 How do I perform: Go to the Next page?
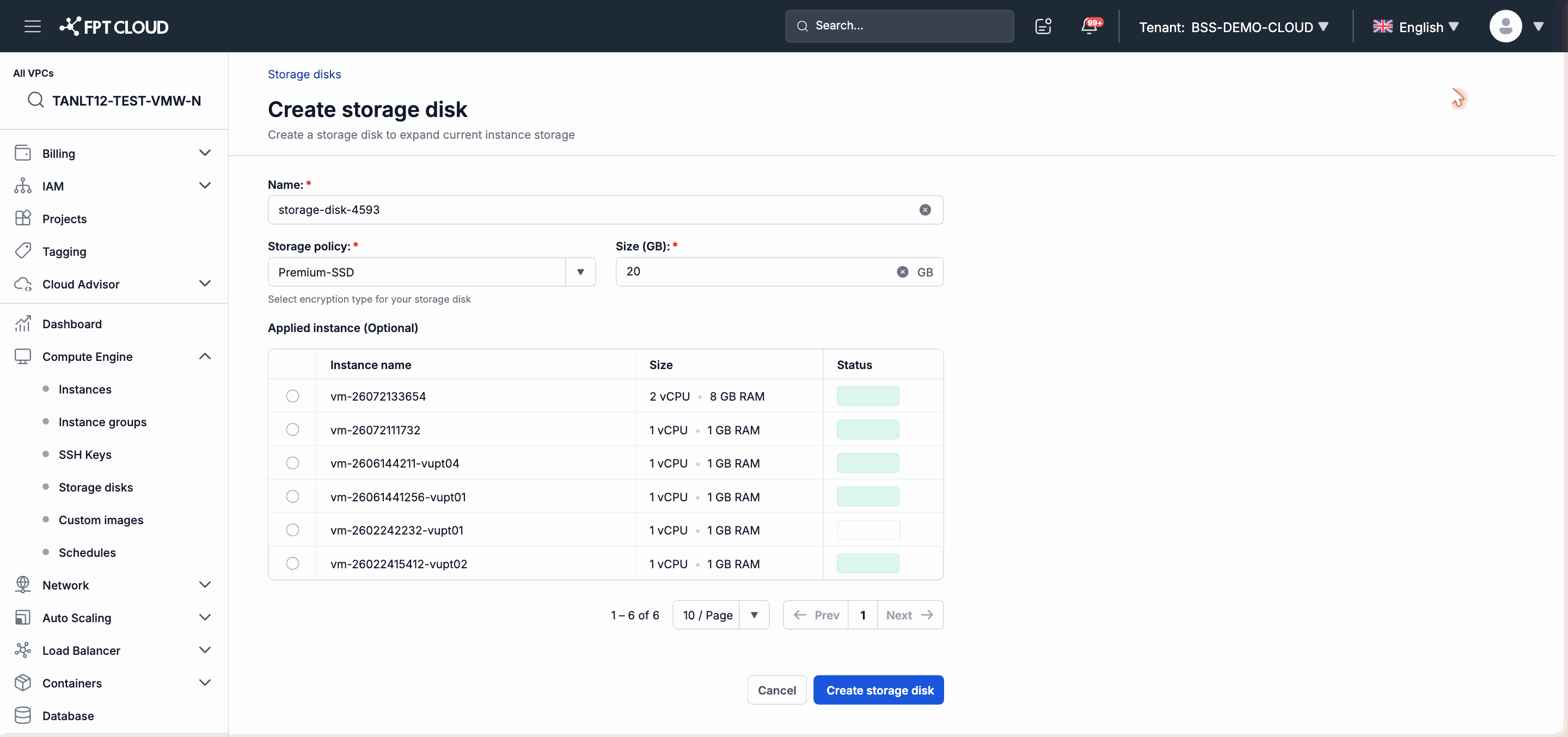click(x=910, y=615)
